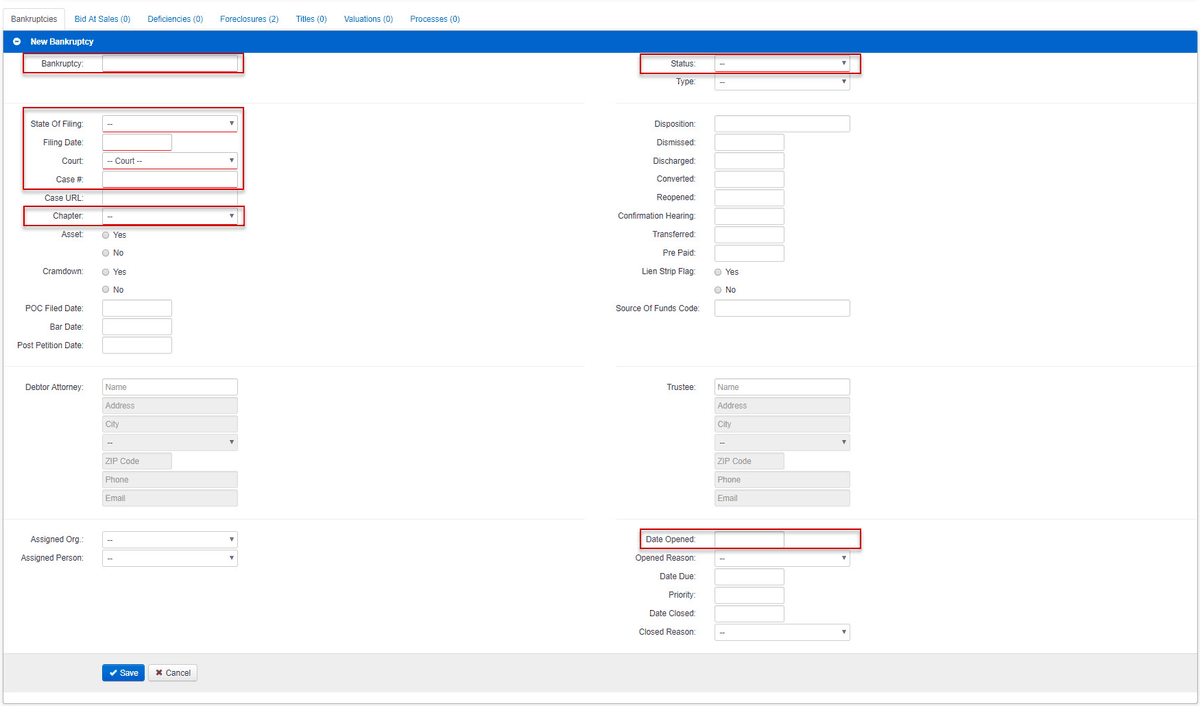Click the Priority field
The image size is (1200, 706).
tap(749, 595)
